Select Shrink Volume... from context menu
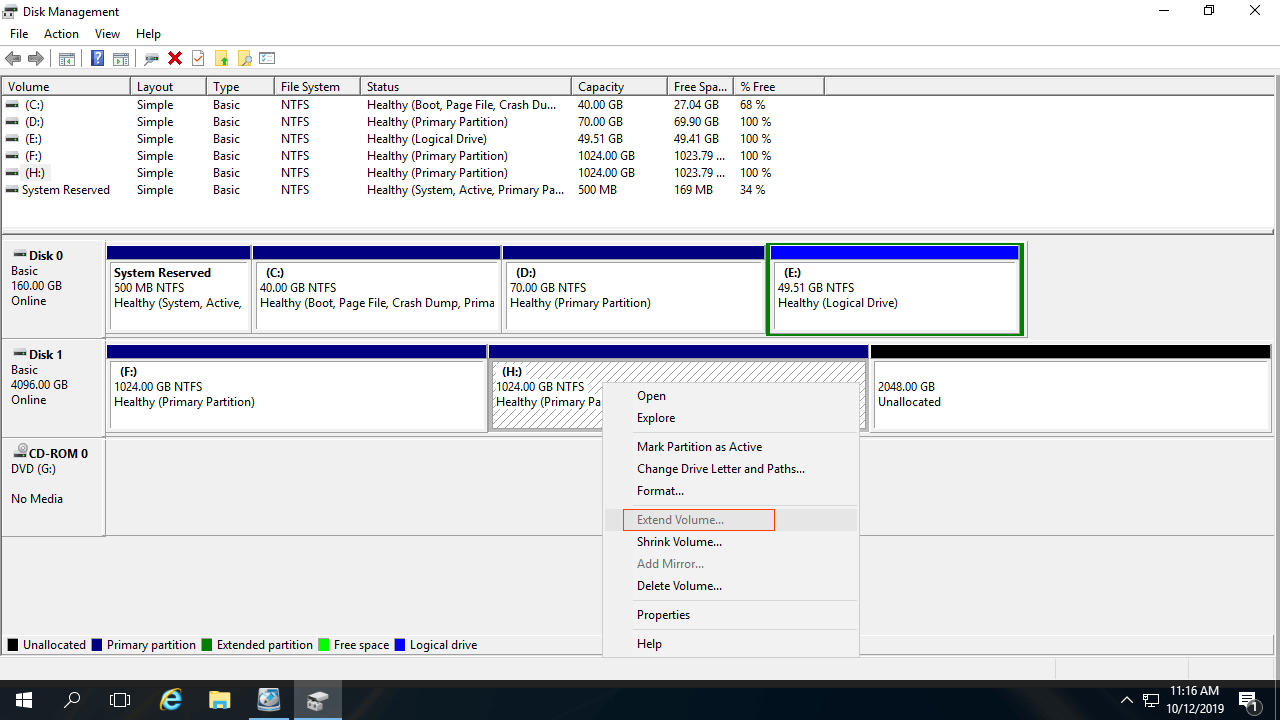1280x720 pixels. click(679, 542)
